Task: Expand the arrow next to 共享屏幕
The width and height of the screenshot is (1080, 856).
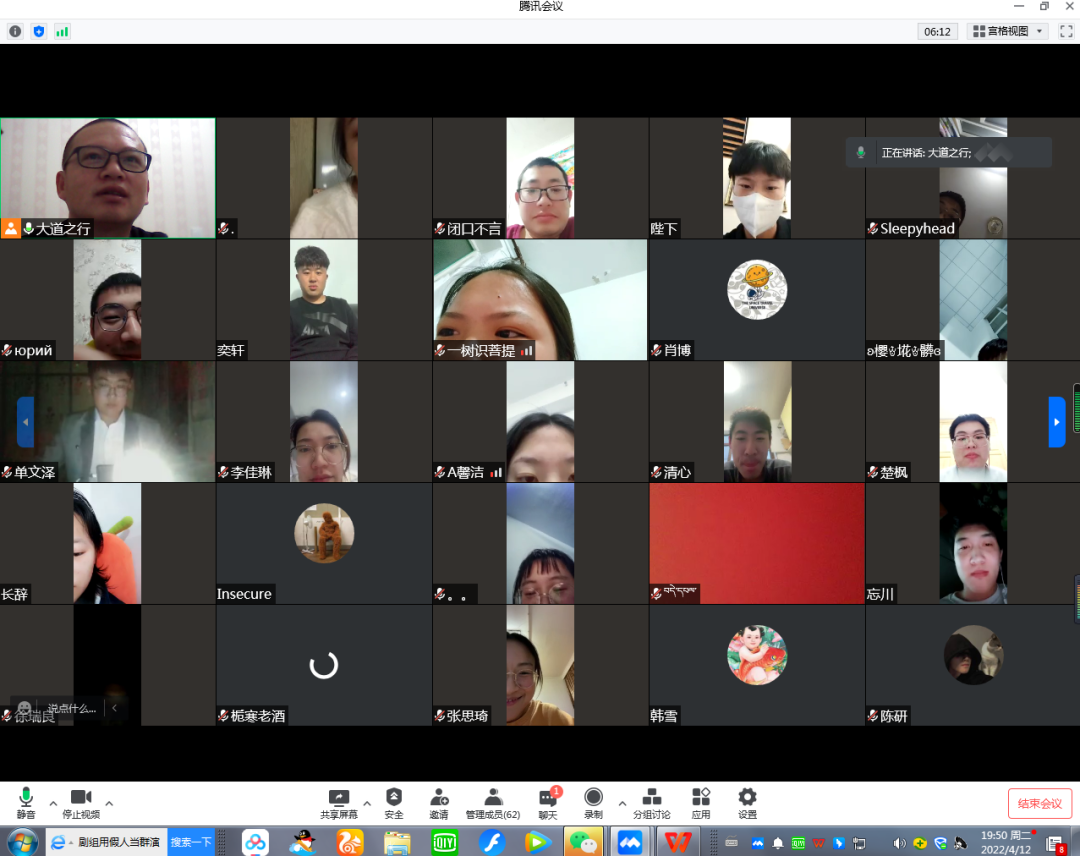Action: 367,803
